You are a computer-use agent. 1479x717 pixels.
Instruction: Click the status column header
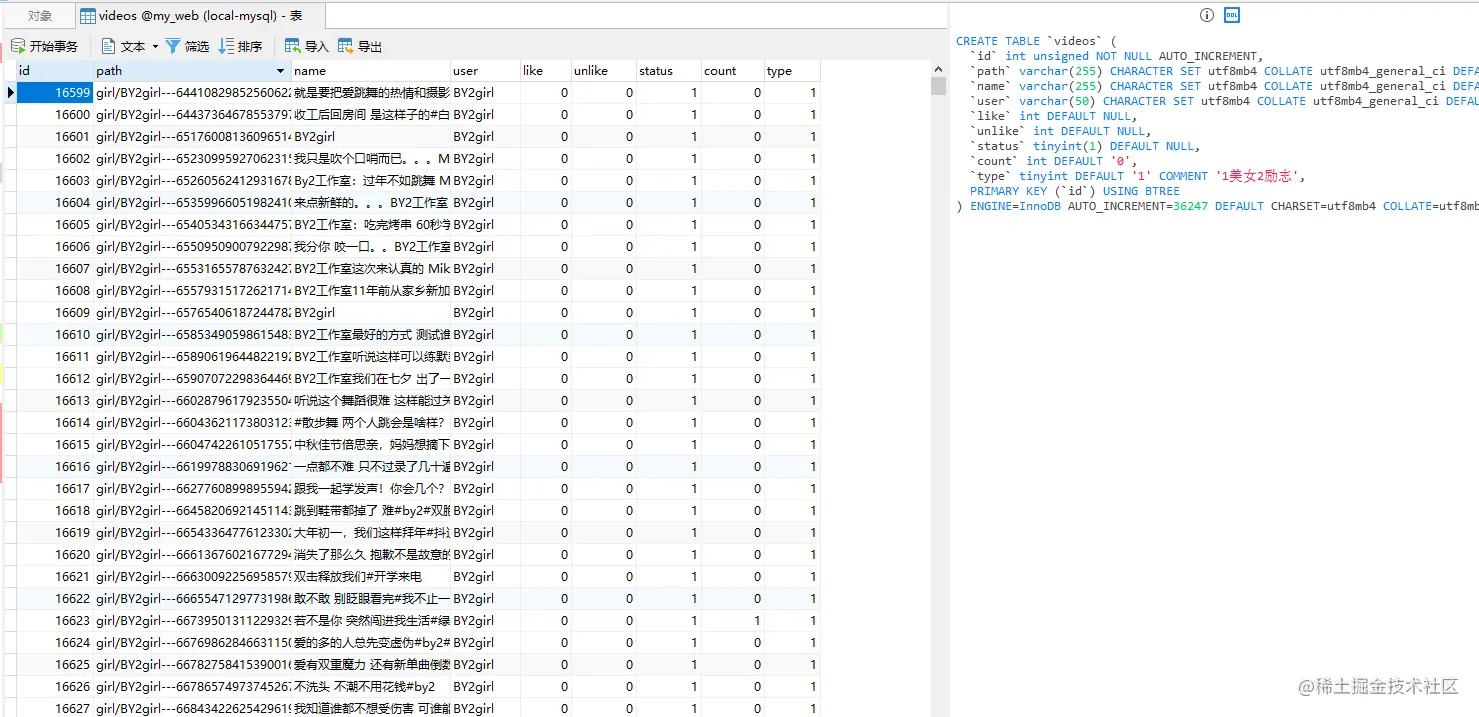pos(668,71)
